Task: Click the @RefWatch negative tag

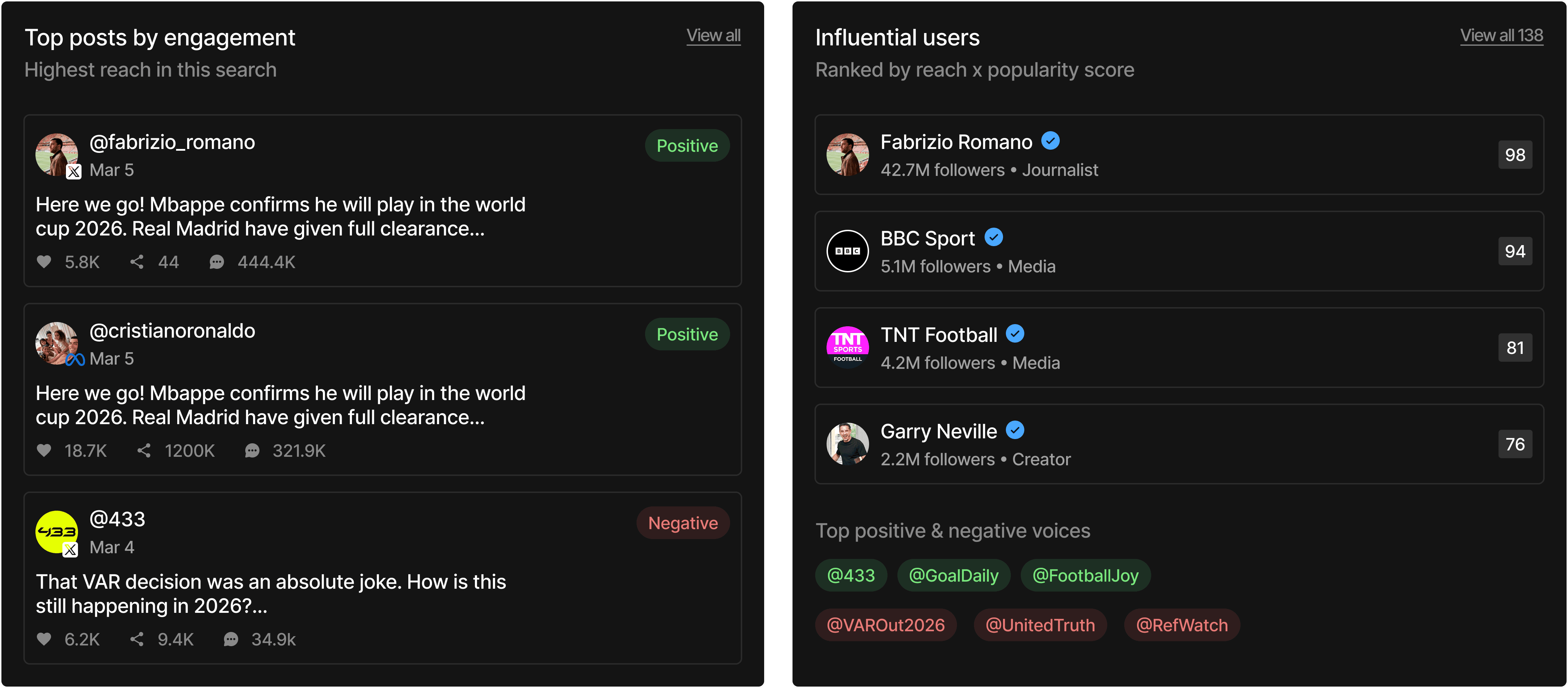Action: 1181,625
